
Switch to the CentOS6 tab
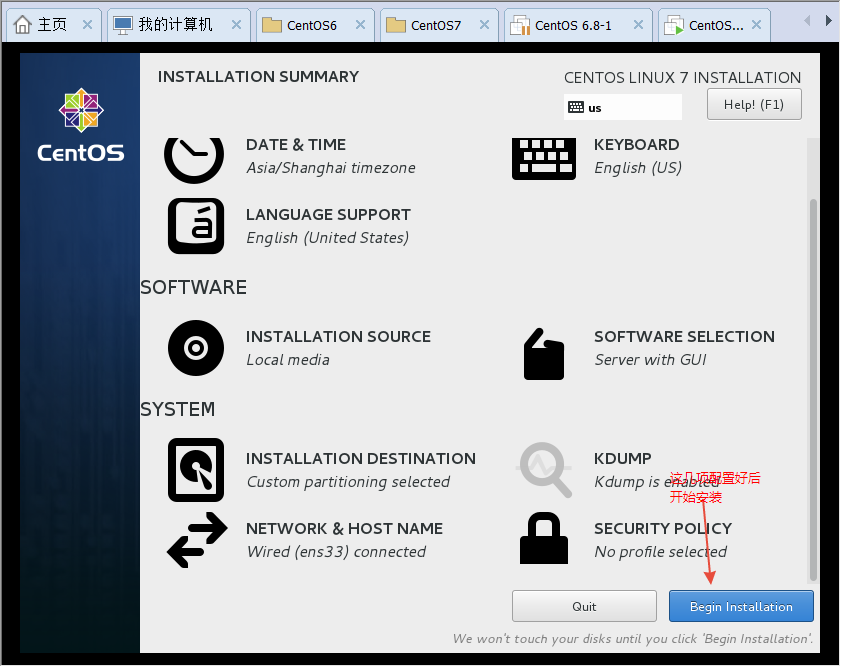314,25
